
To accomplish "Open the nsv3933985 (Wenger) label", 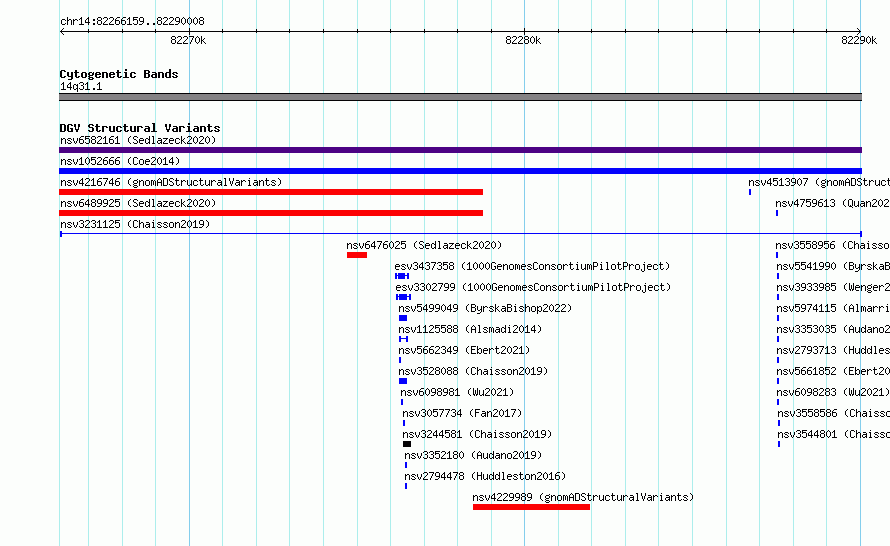I will (x=833, y=287).
